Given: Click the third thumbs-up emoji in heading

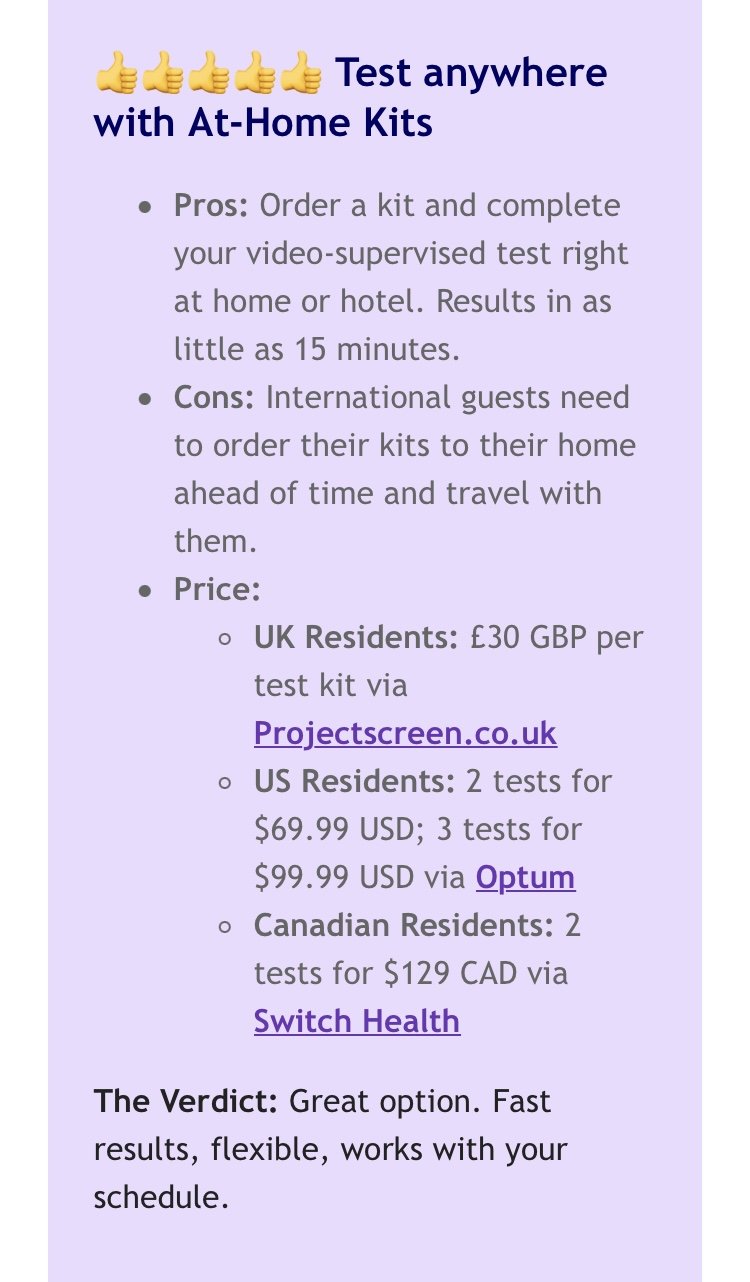Looking at the screenshot, I should 209,75.
